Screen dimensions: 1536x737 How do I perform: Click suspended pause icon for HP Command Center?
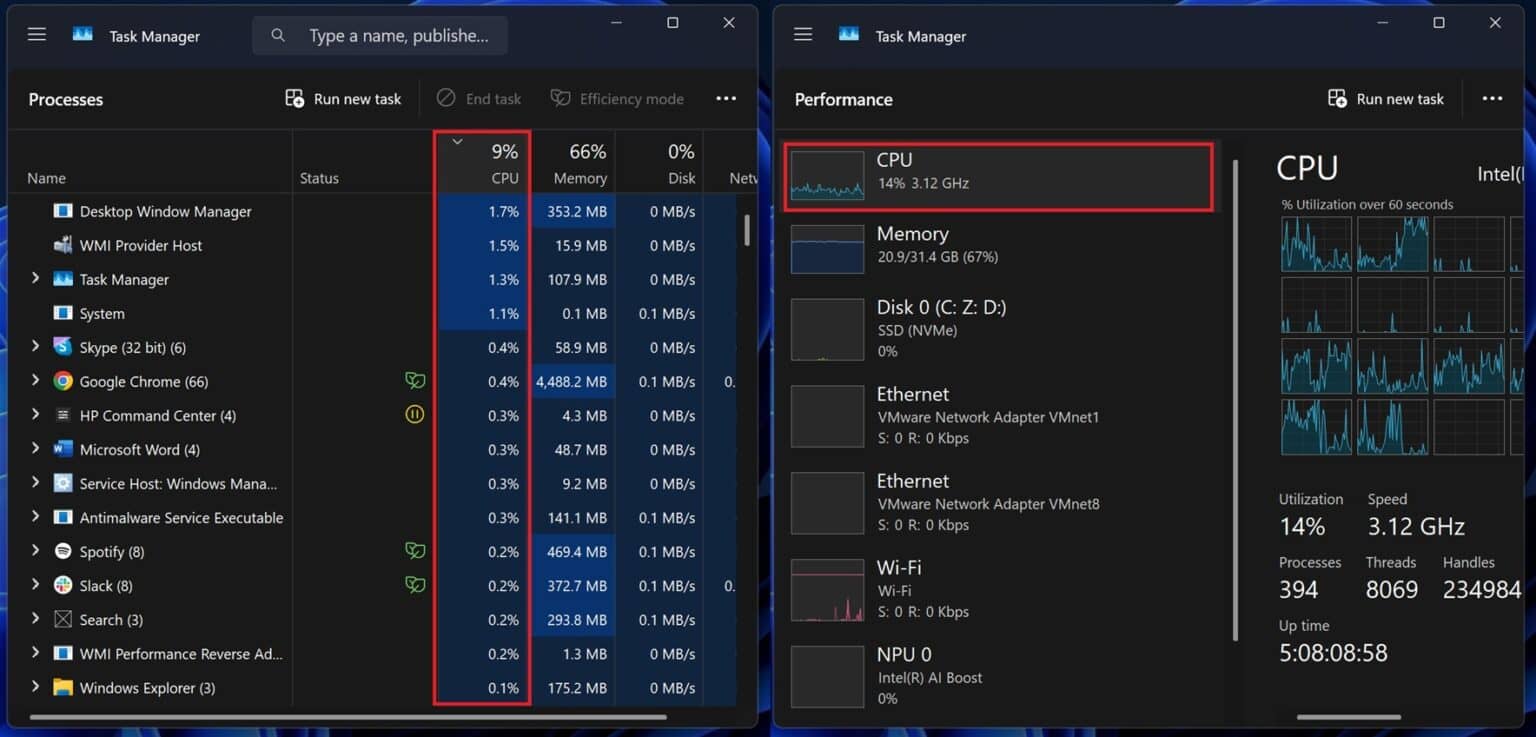click(415, 414)
